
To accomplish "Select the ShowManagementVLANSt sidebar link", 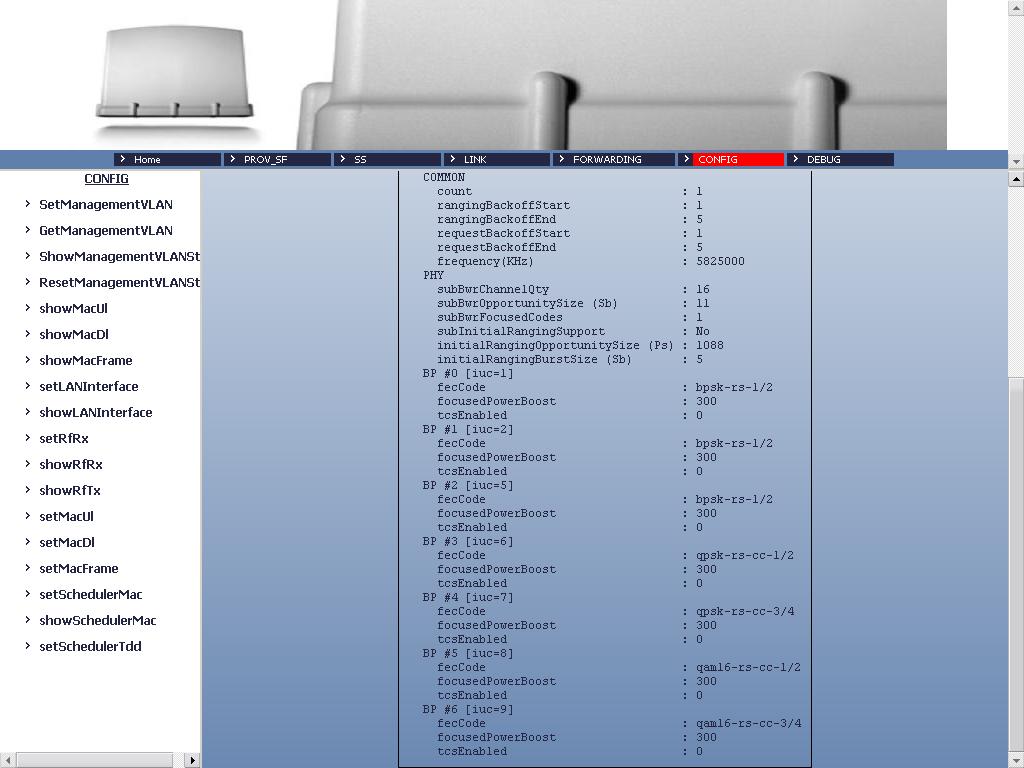I will point(120,257).
